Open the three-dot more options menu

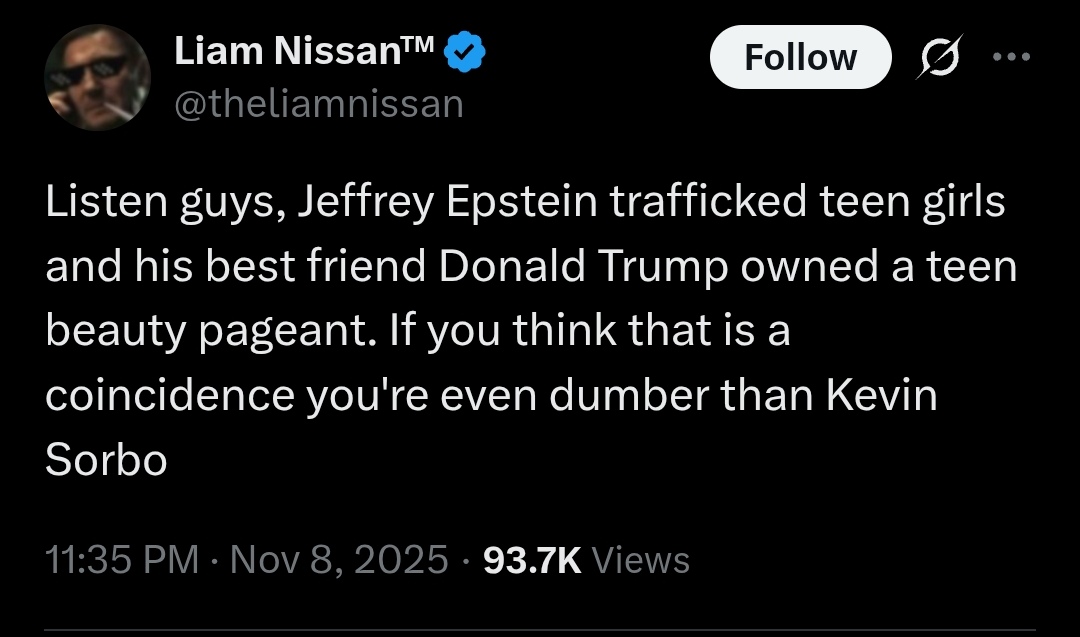coord(1010,57)
